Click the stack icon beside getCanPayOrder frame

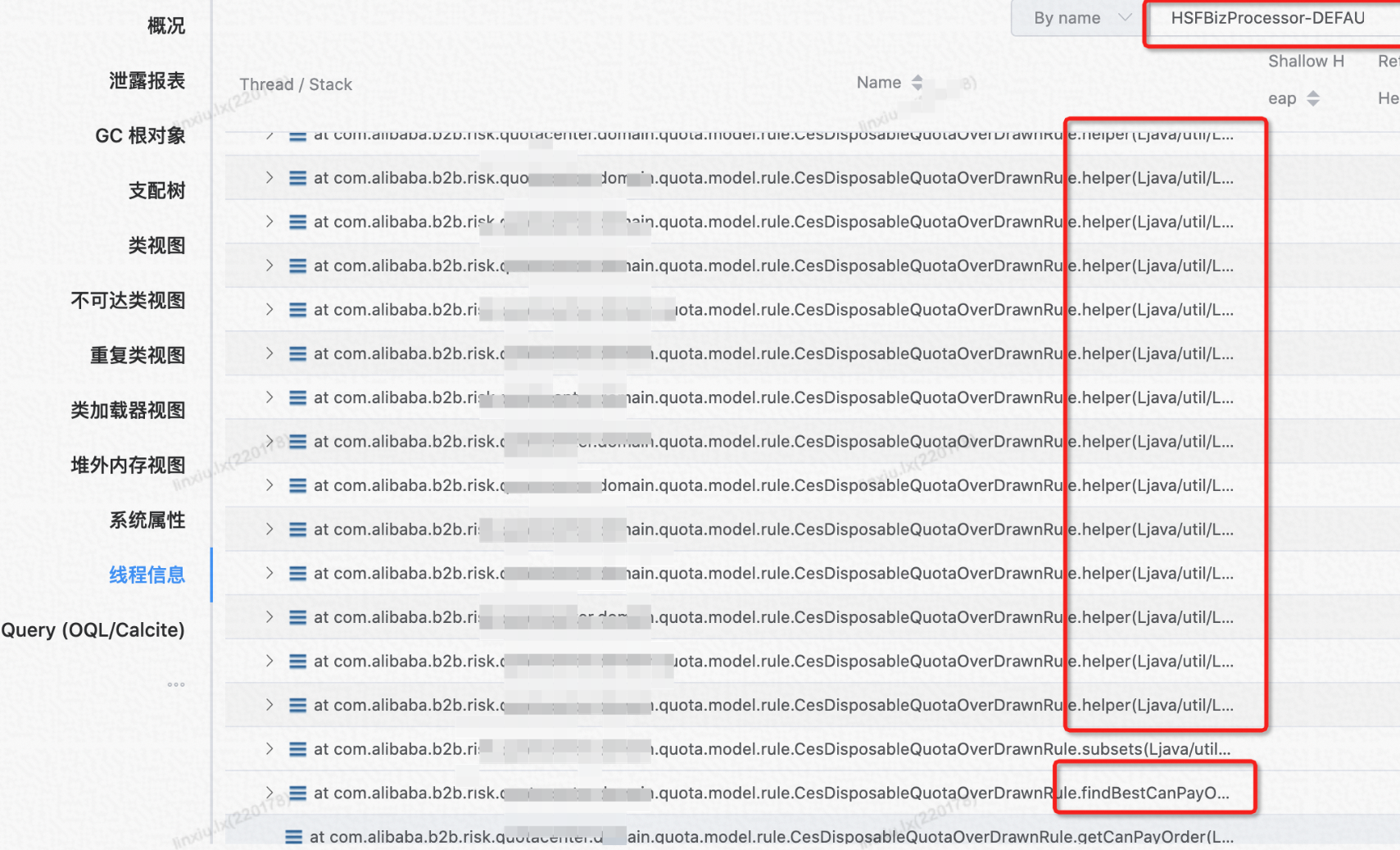(293, 837)
